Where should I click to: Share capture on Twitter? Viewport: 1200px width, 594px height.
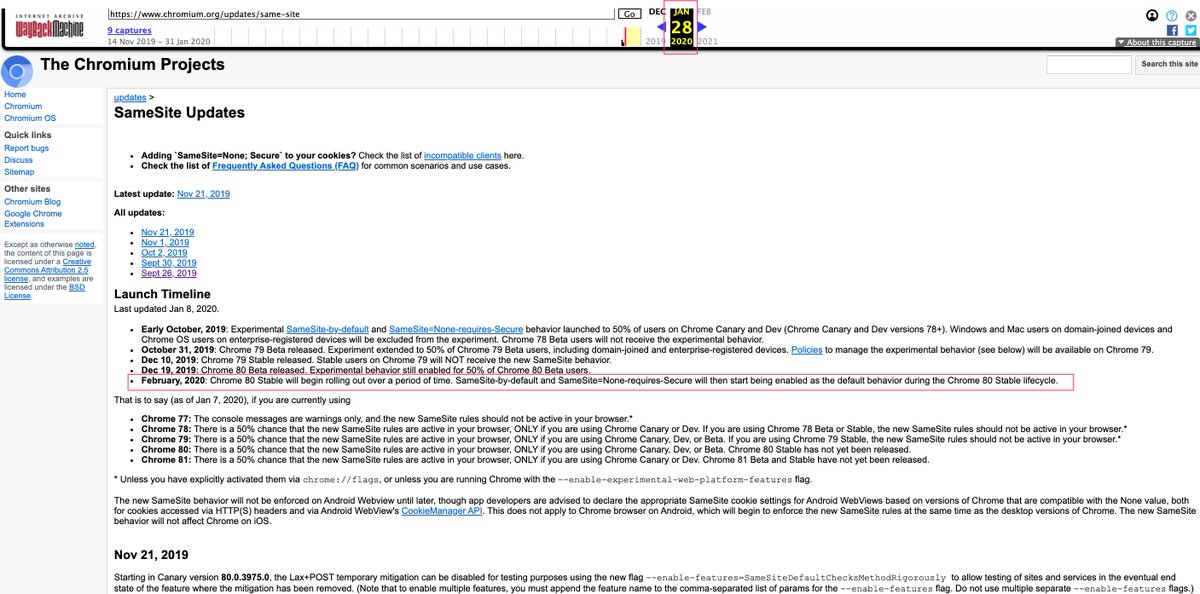point(1190,30)
